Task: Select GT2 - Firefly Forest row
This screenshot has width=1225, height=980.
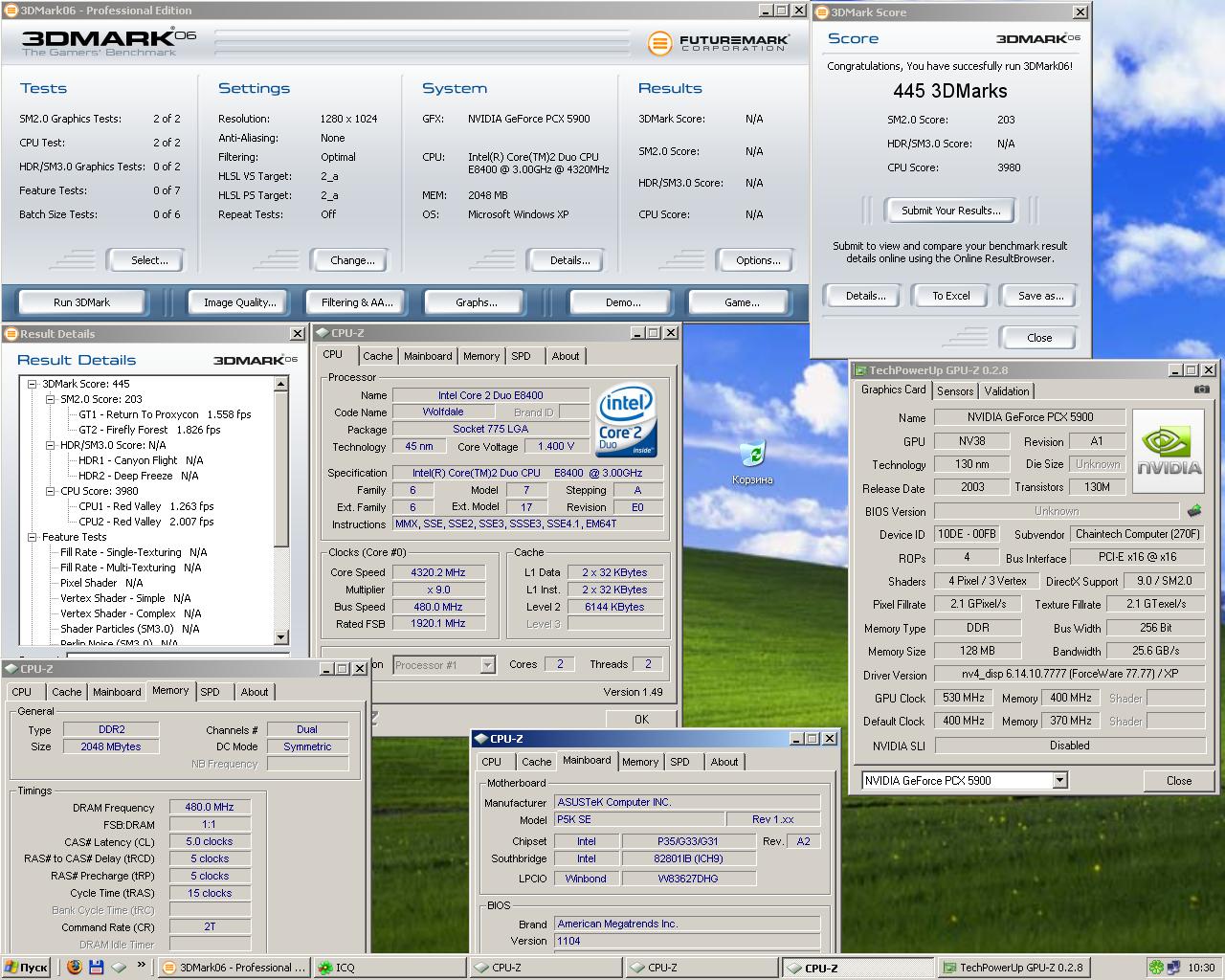Action: [x=149, y=430]
